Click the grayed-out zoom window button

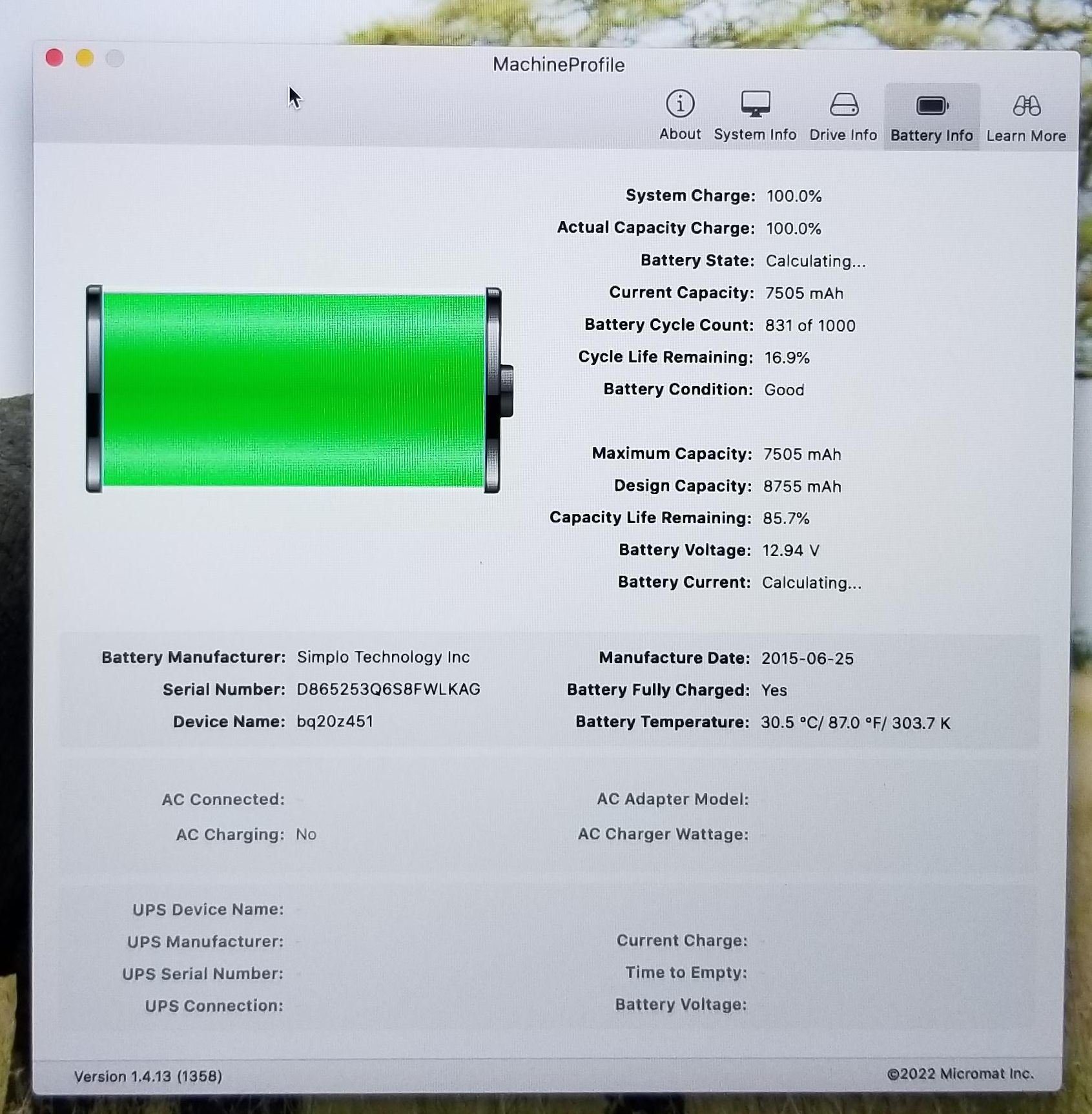coord(115,59)
